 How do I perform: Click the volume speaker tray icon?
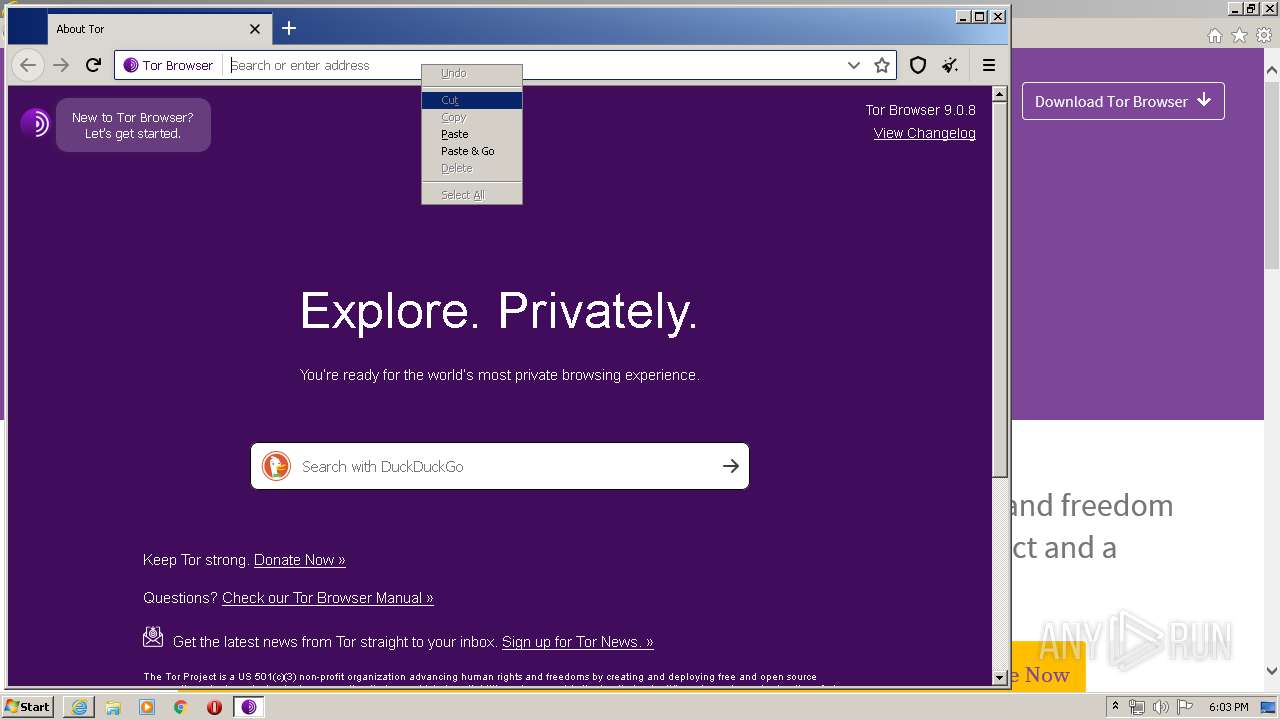coord(1160,707)
